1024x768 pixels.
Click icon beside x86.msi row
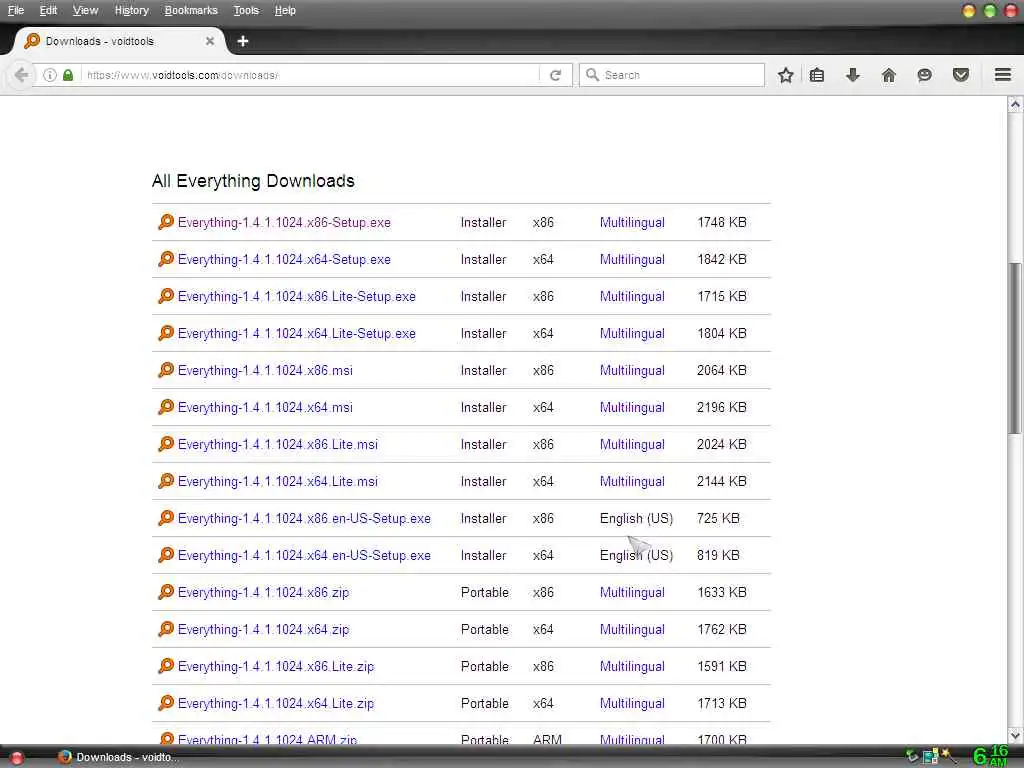click(x=166, y=370)
